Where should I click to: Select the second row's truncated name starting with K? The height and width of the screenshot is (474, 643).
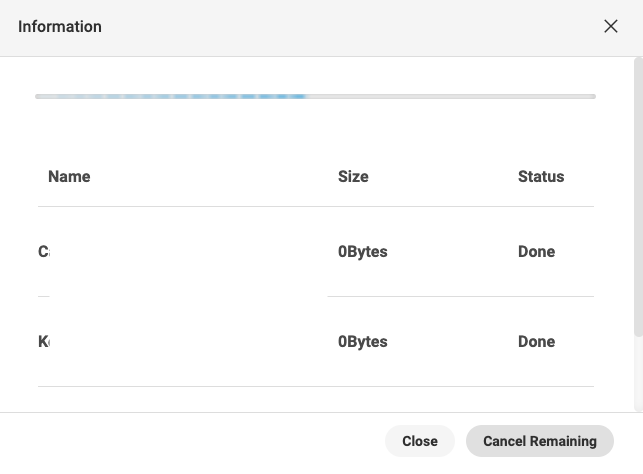tap(44, 342)
